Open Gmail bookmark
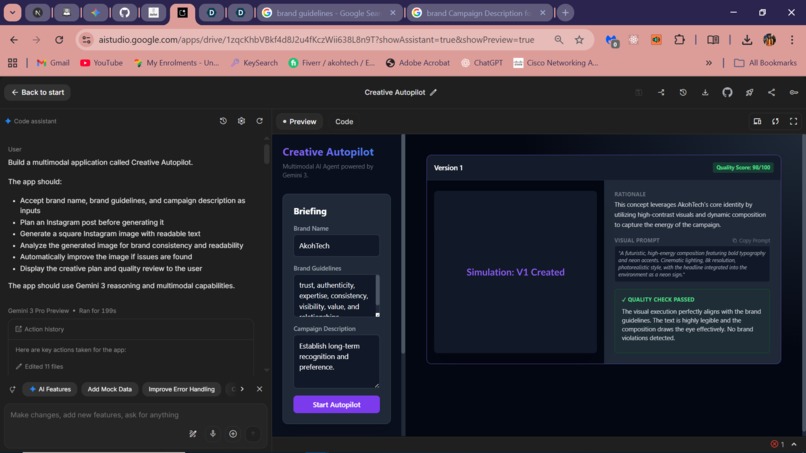This screenshot has width=806, height=453. pyautogui.click(x=53, y=63)
